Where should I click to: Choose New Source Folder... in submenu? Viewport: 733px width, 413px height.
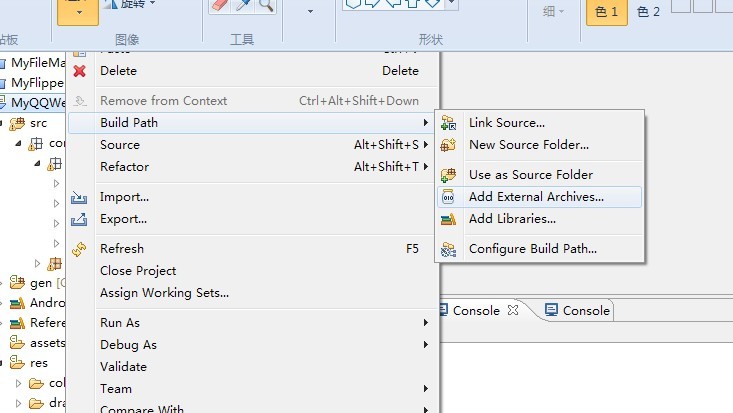(539, 145)
